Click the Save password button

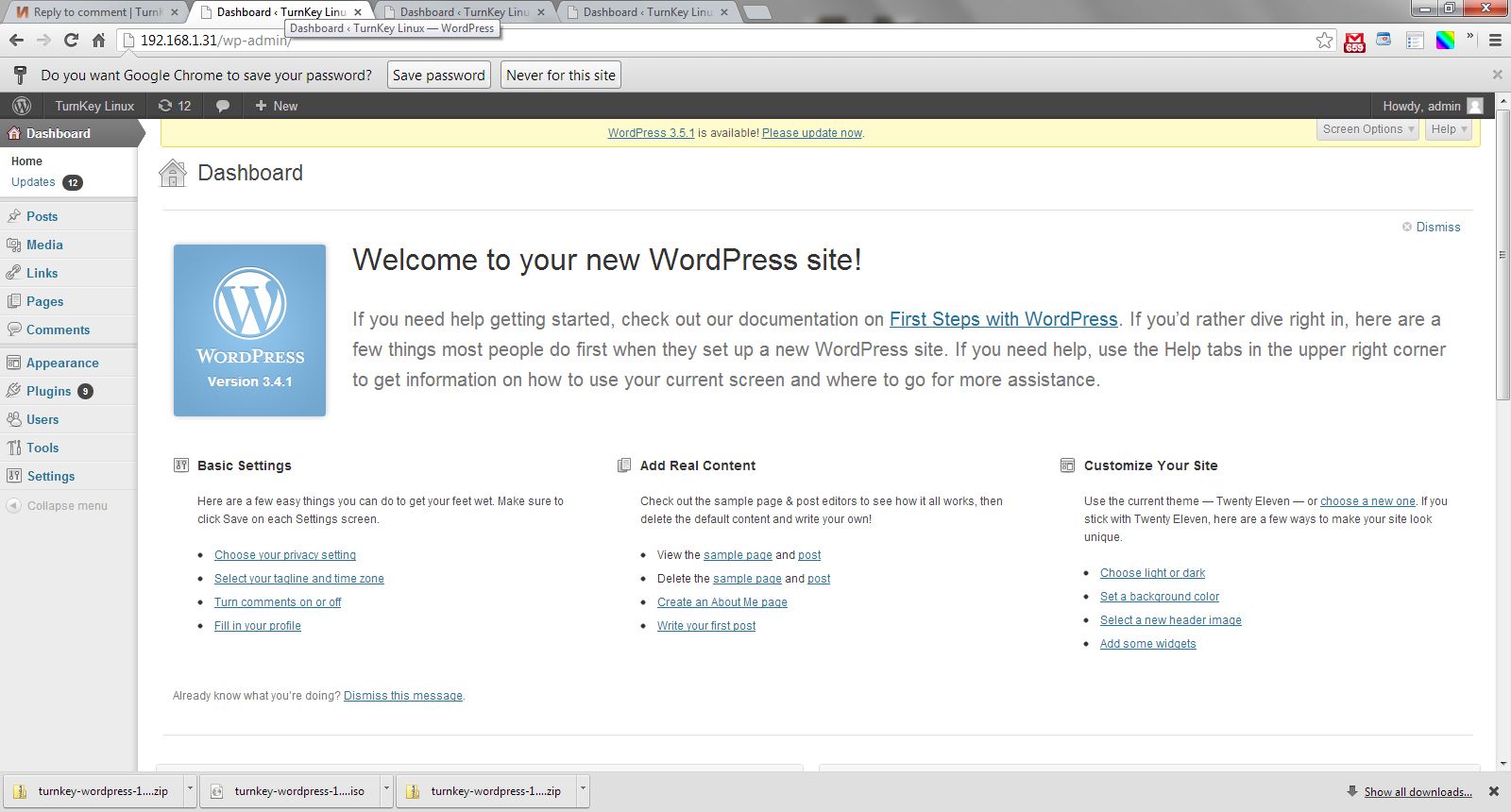(438, 76)
